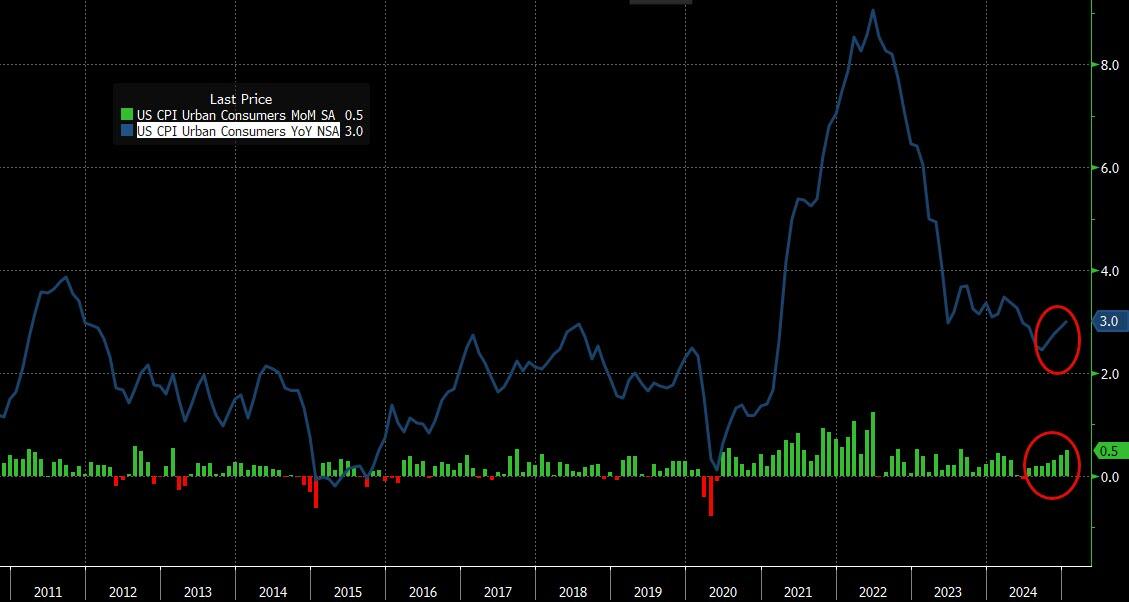This screenshot has width=1129, height=602.
Task: Click the tallest red negative bar in 2020
Action: tap(711, 496)
